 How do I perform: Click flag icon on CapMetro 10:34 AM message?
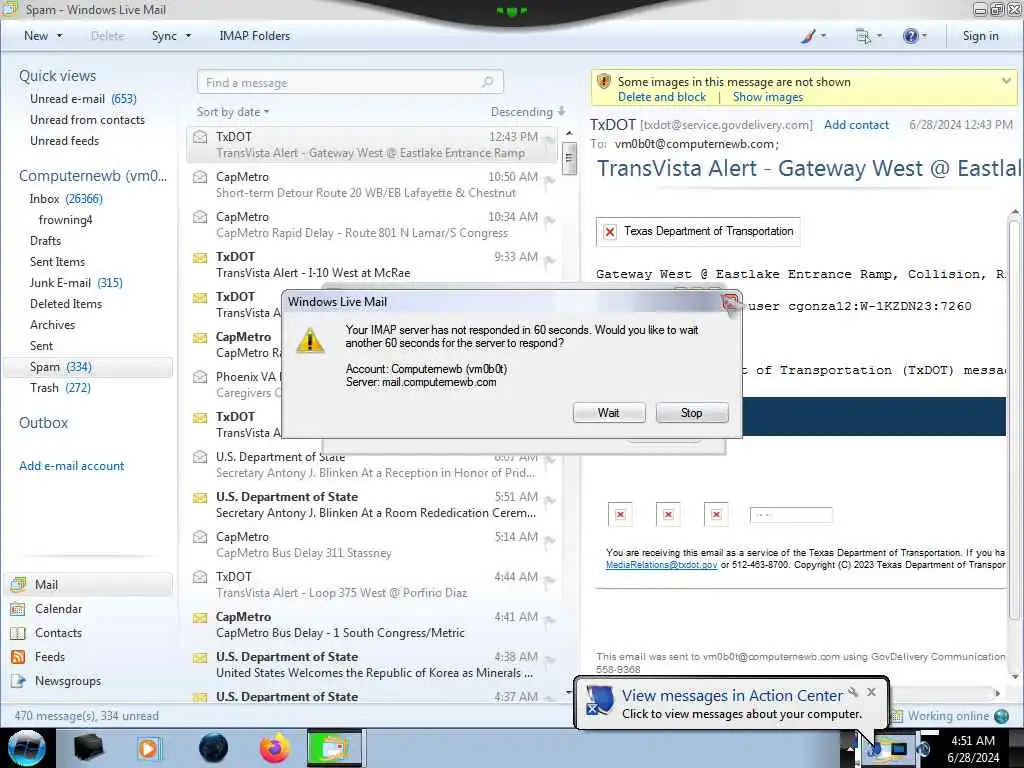pyautogui.click(x=550, y=221)
